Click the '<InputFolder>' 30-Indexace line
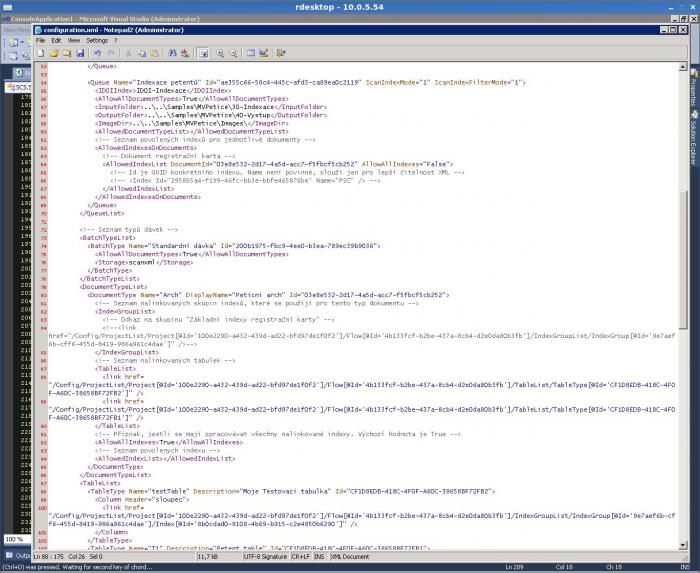This screenshot has height=573, width=700. click(211, 107)
